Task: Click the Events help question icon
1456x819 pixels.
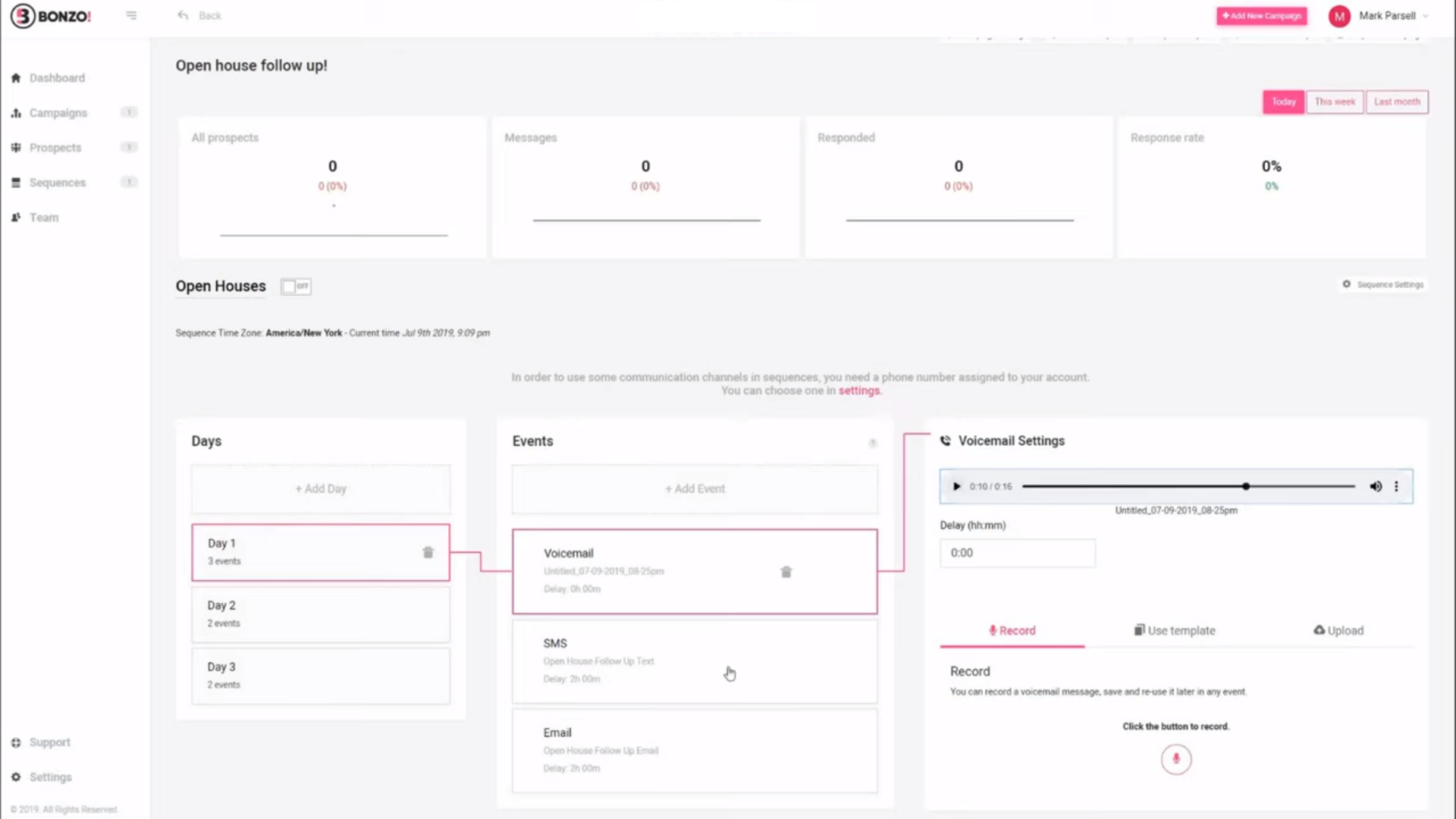Action: click(x=872, y=443)
